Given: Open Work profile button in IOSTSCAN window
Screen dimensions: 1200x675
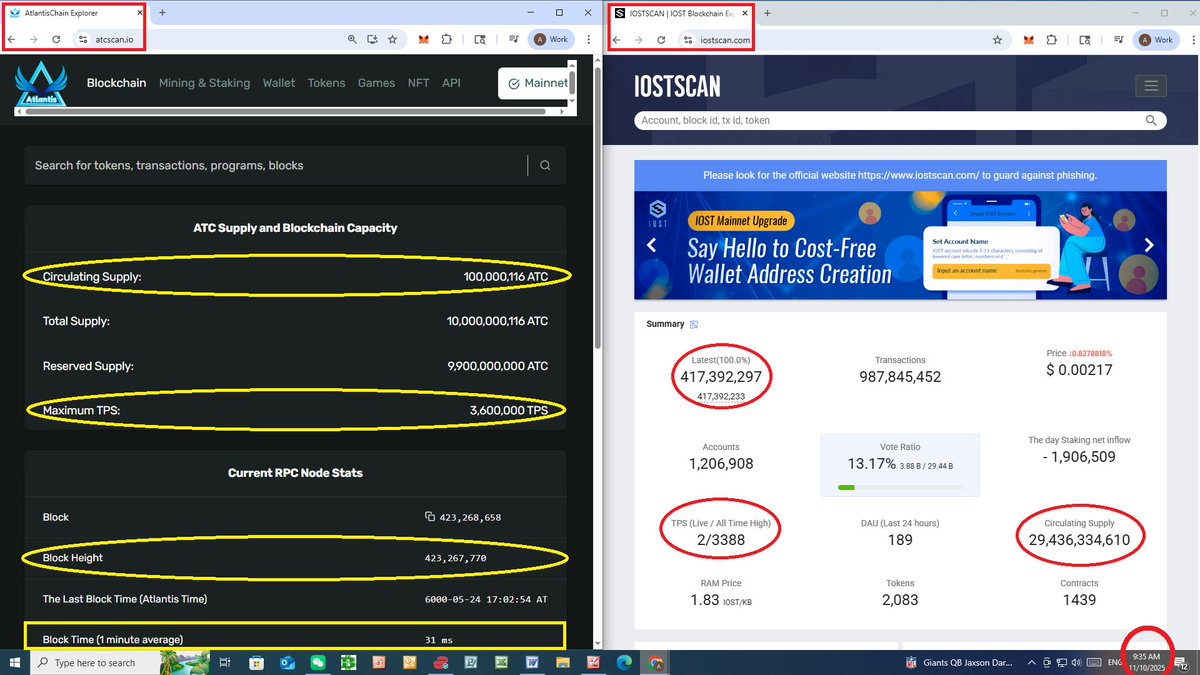Looking at the screenshot, I should (x=1156, y=40).
